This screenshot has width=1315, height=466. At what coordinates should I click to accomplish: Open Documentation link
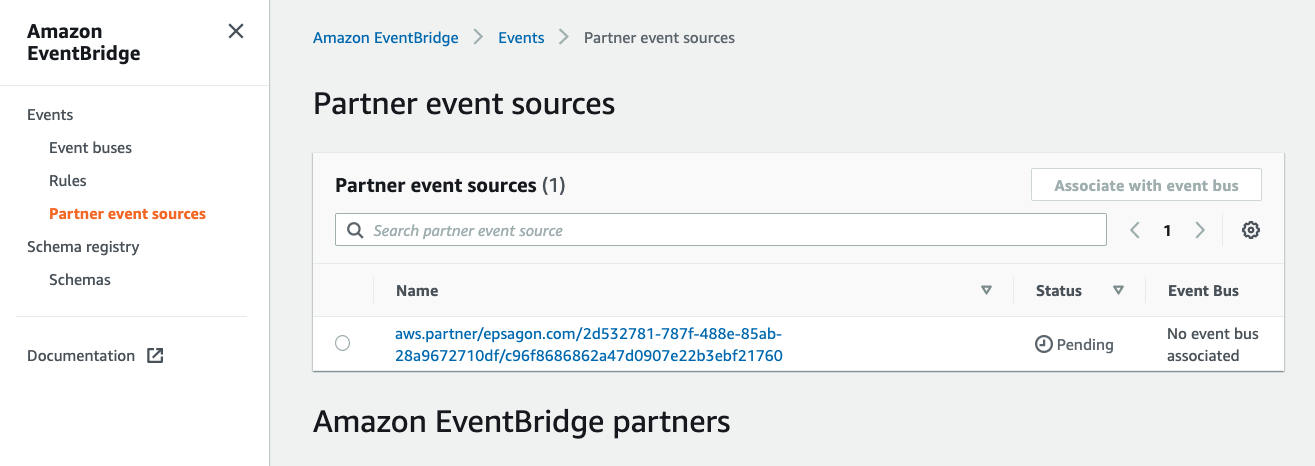[x=81, y=356]
